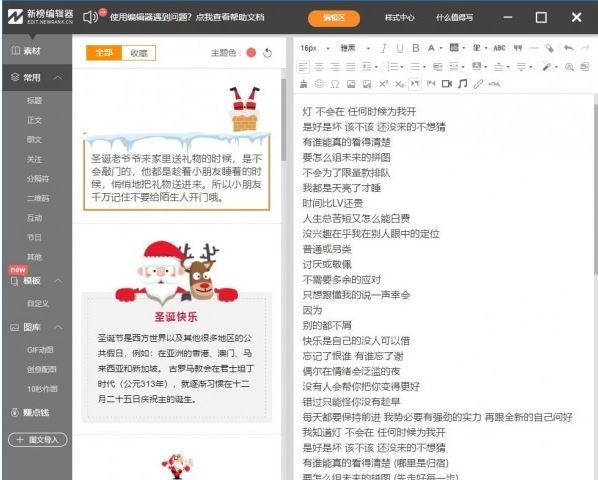The width and height of the screenshot is (598, 480).
Task: Open the help document link in header
Action: [x=187, y=17]
